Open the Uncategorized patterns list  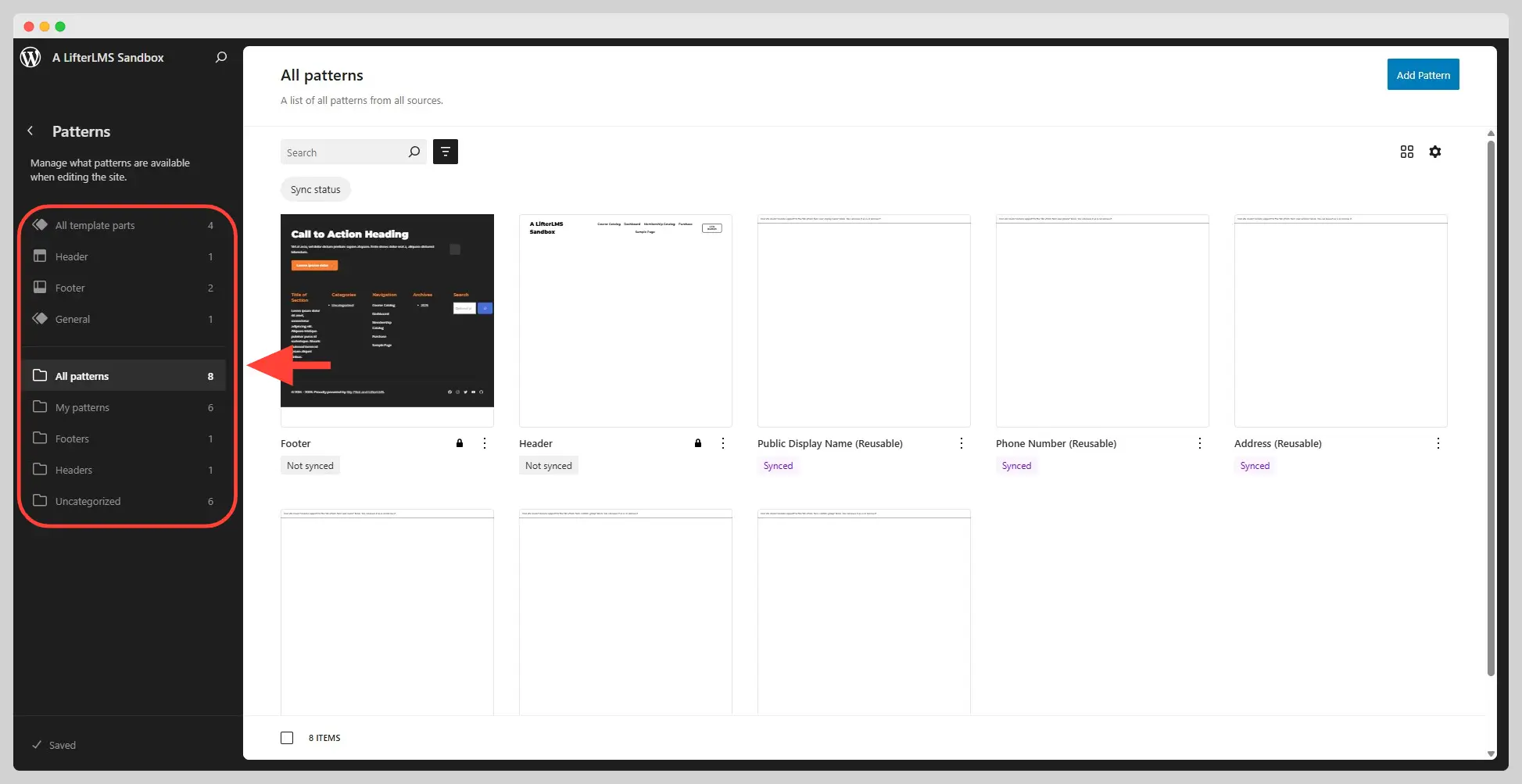(88, 501)
